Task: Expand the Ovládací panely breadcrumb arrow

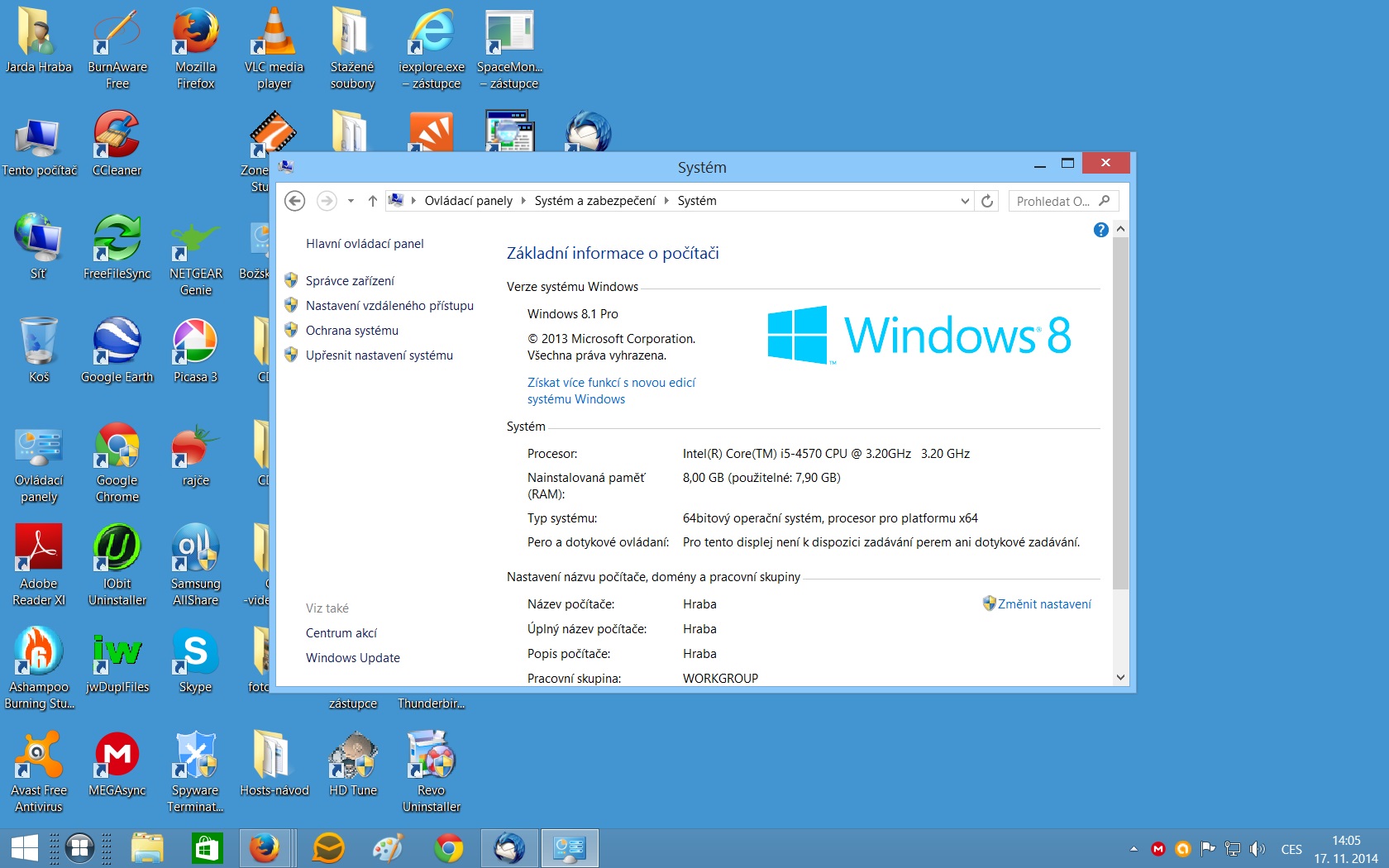Action: (523, 201)
